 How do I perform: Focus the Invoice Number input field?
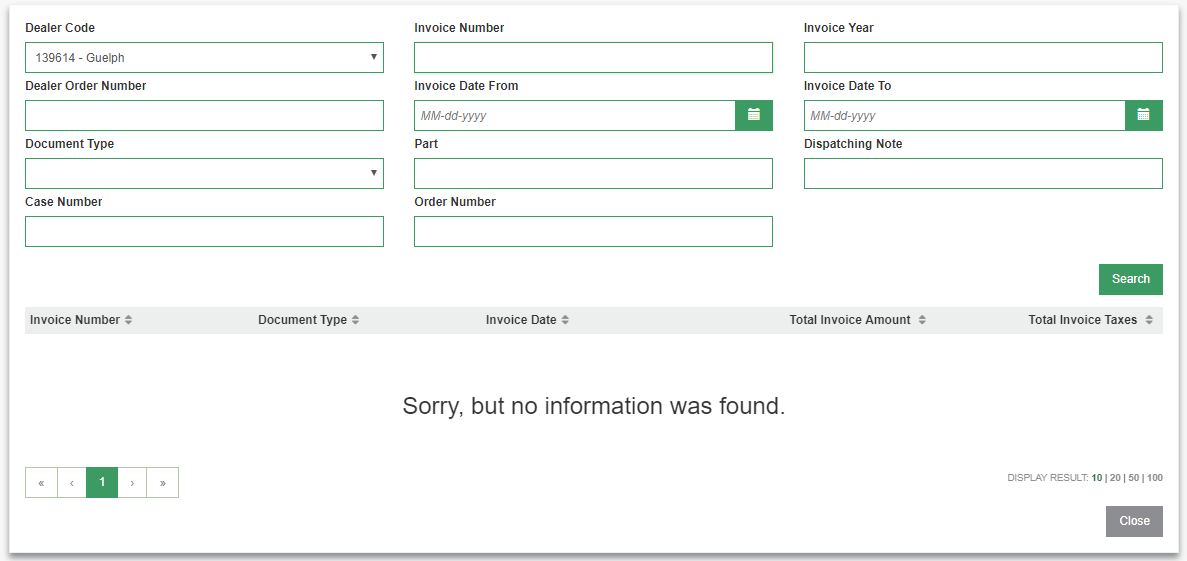click(x=594, y=58)
